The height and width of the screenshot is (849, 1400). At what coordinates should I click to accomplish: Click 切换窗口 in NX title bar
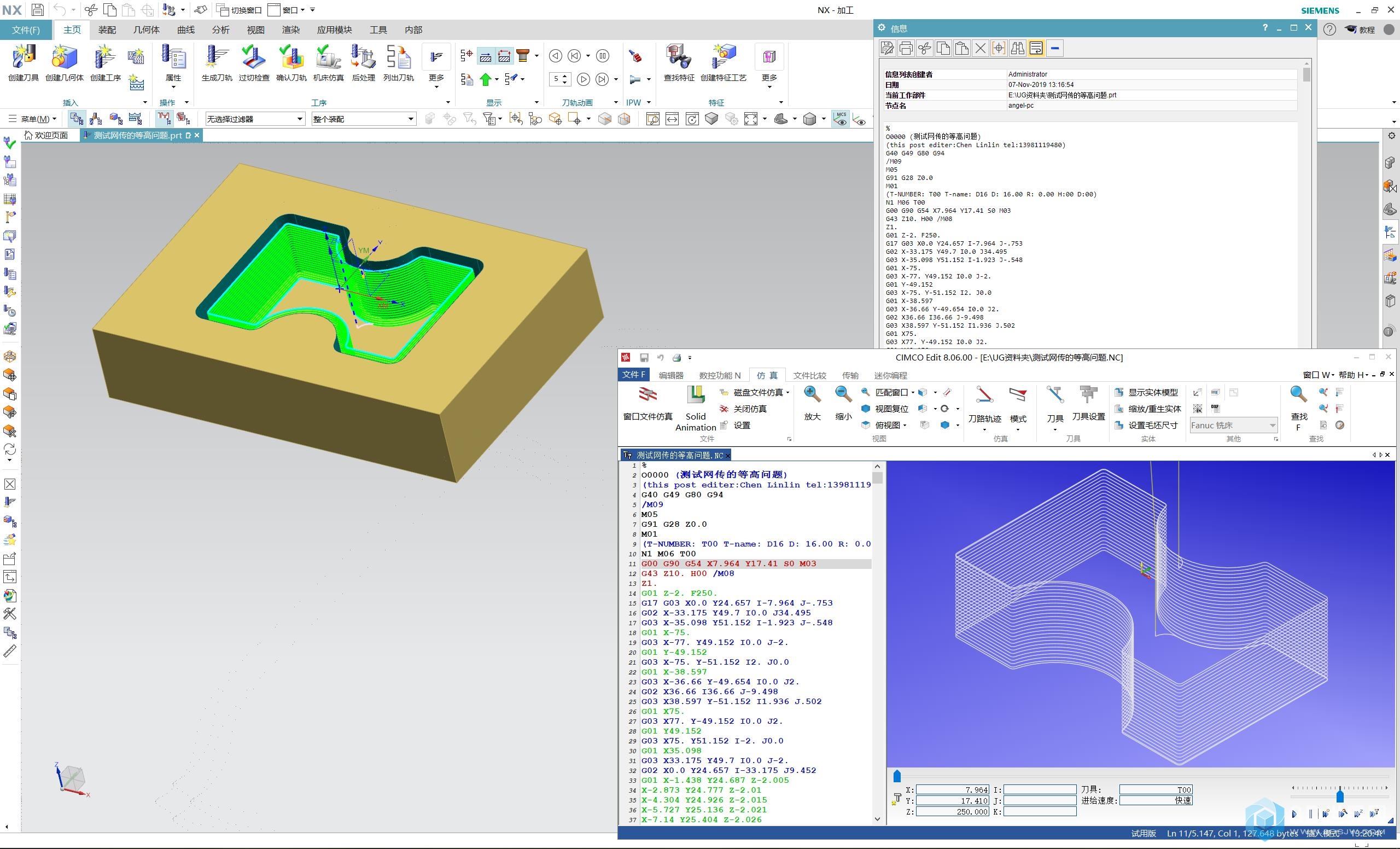[239, 10]
